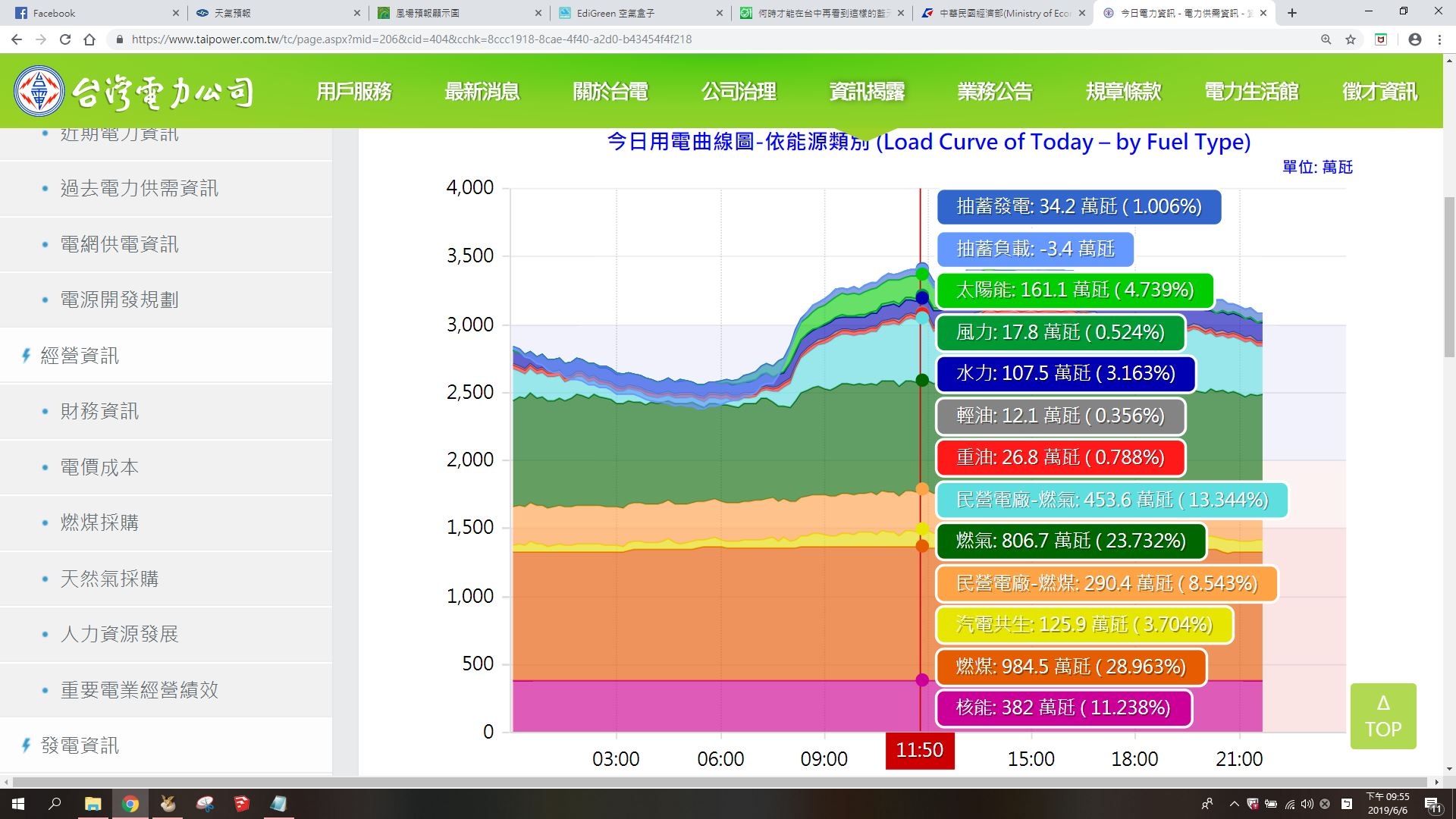The image size is (1456, 819).
Task: Click the nuclear 核能 data point on chart
Action: (x=922, y=680)
